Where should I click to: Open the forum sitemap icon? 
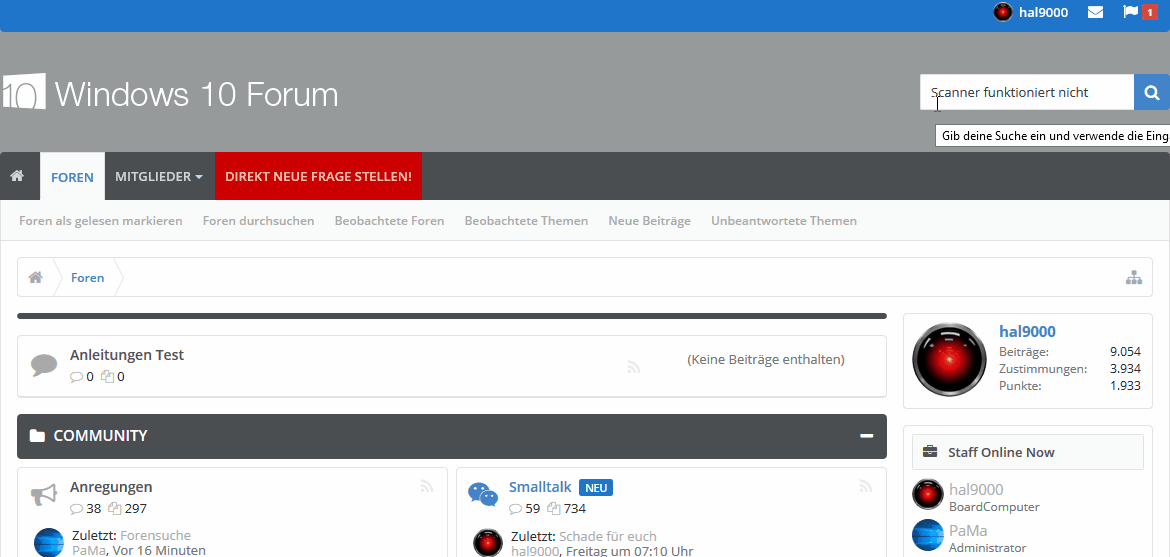tap(1134, 278)
